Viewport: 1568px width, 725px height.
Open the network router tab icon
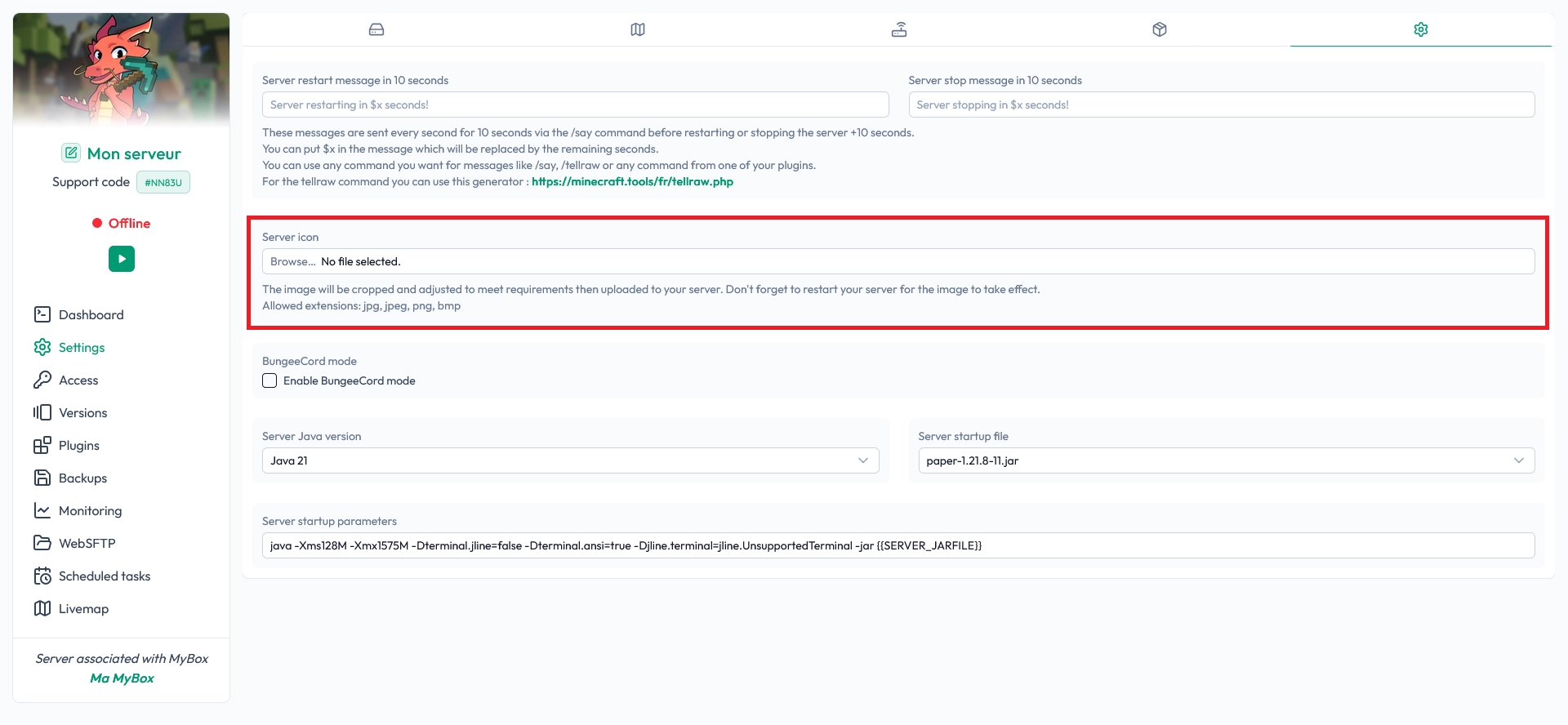pyautogui.click(x=899, y=29)
